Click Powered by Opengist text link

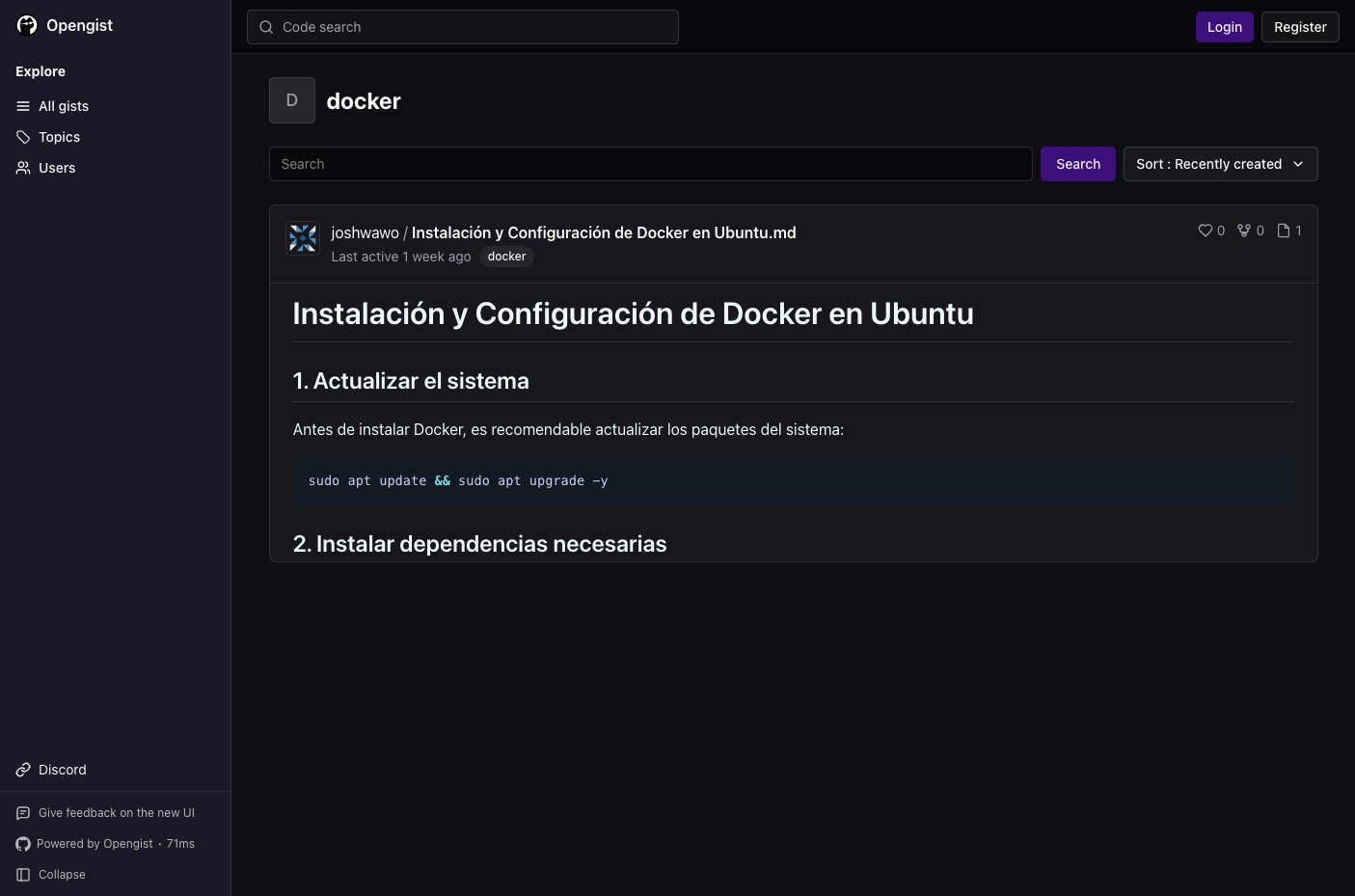95,844
